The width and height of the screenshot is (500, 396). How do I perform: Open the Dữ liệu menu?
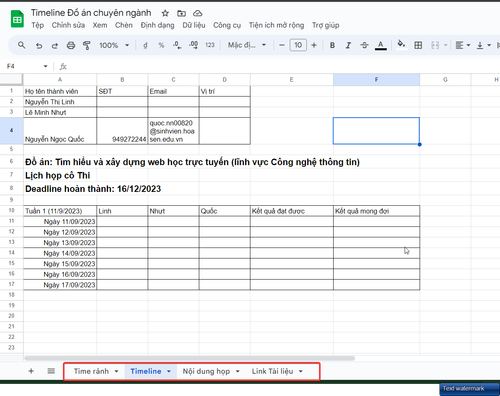pos(194,25)
